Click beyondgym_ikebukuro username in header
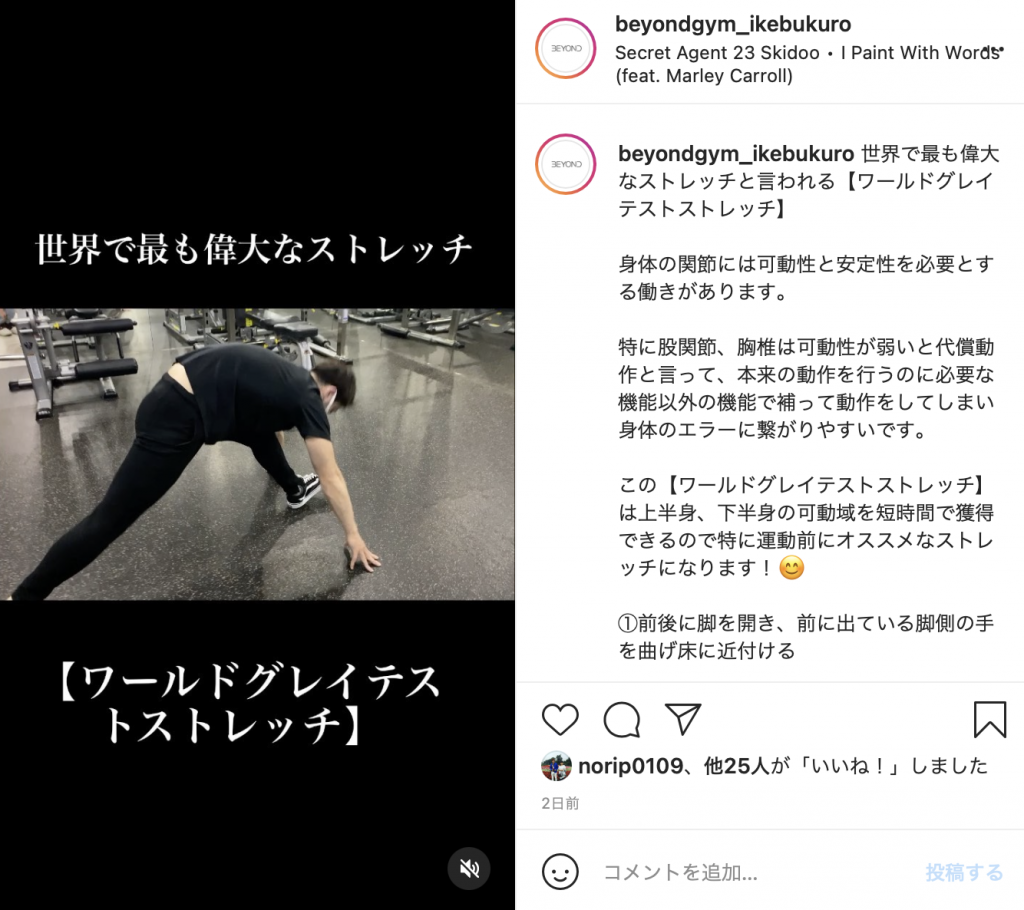The height and width of the screenshot is (910, 1024). [x=733, y=24]
